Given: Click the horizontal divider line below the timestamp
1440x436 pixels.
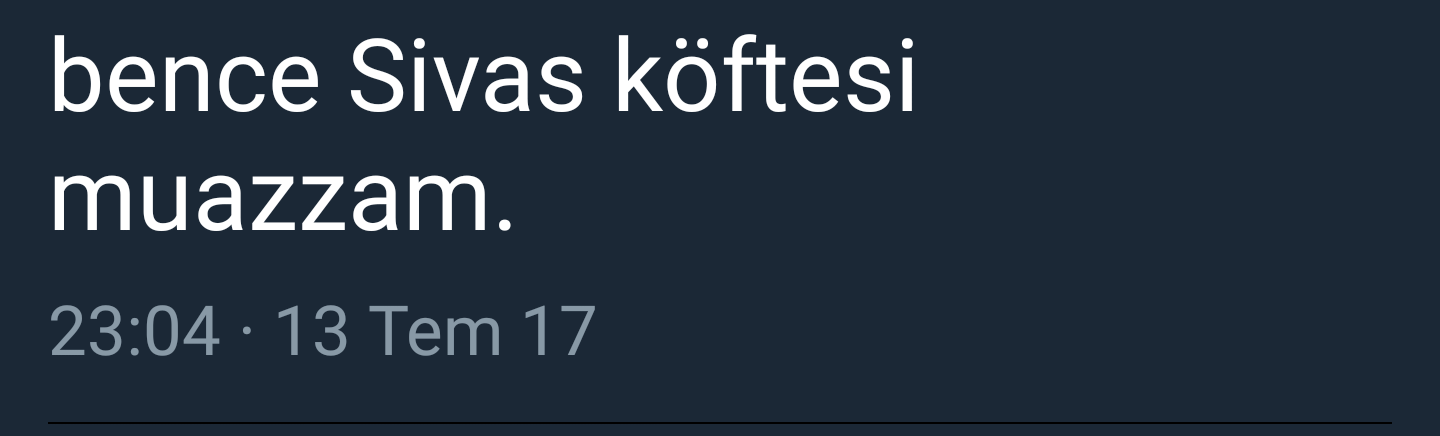Looking at the screenshot, I should 720,423.
